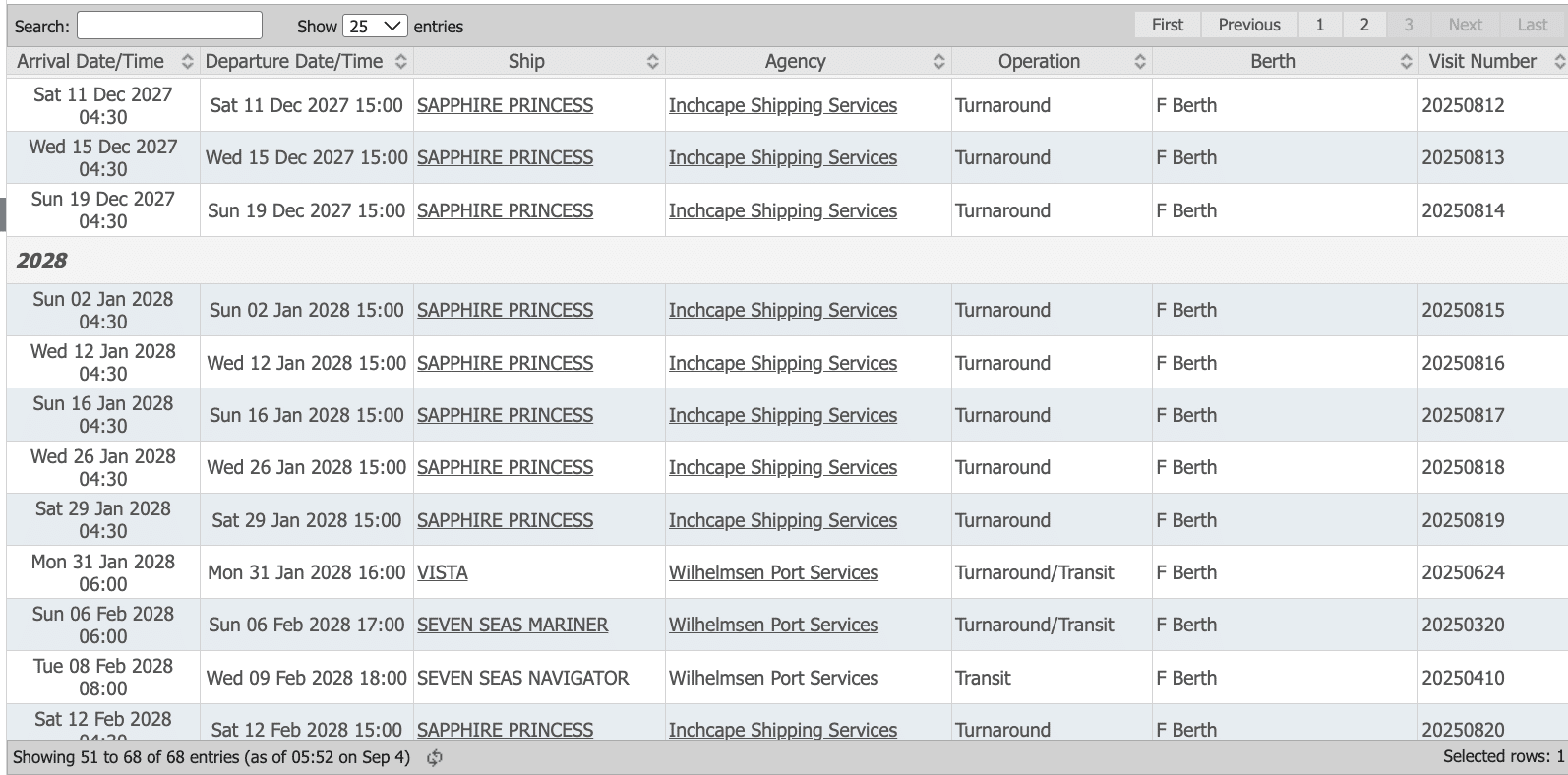The width and height of the screenshot is (1568, 775).
Task: Sort by Agency column arrows
Action: click(938, 61)
